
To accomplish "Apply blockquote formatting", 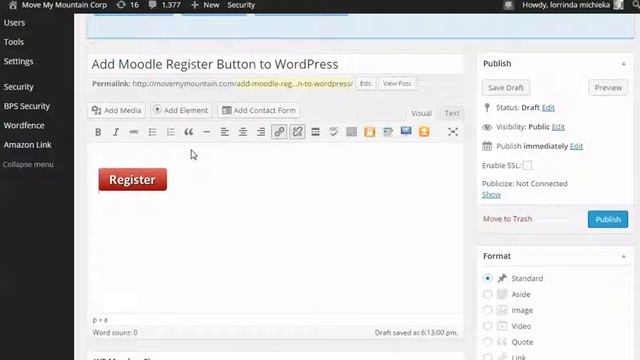I will [x=188, y=132].
